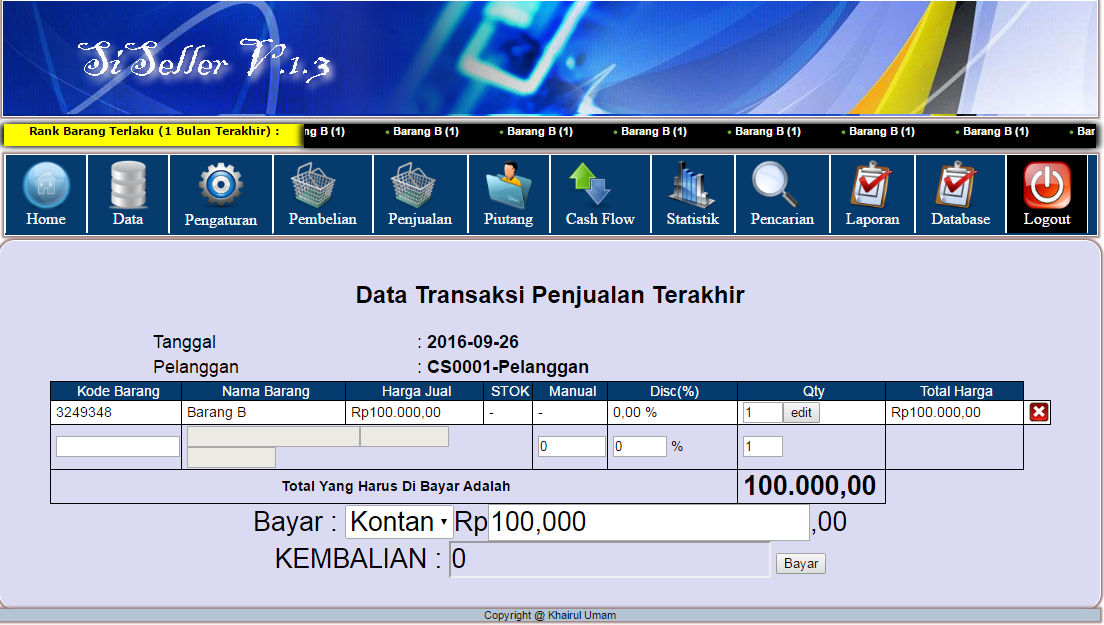Click the Bayar button to complete payment

click(799, 563)
